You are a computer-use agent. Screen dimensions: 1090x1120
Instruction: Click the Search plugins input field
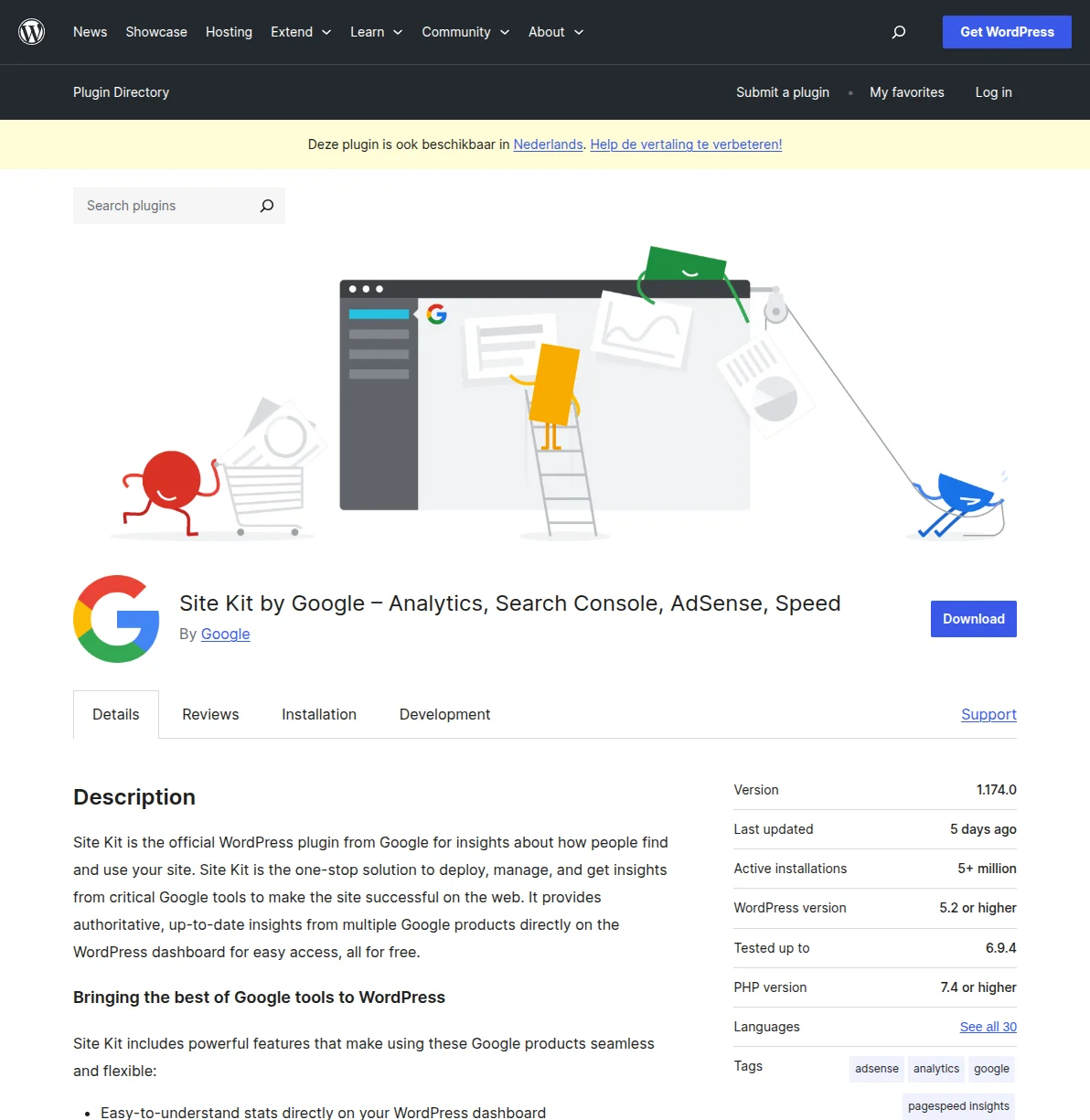160,206
